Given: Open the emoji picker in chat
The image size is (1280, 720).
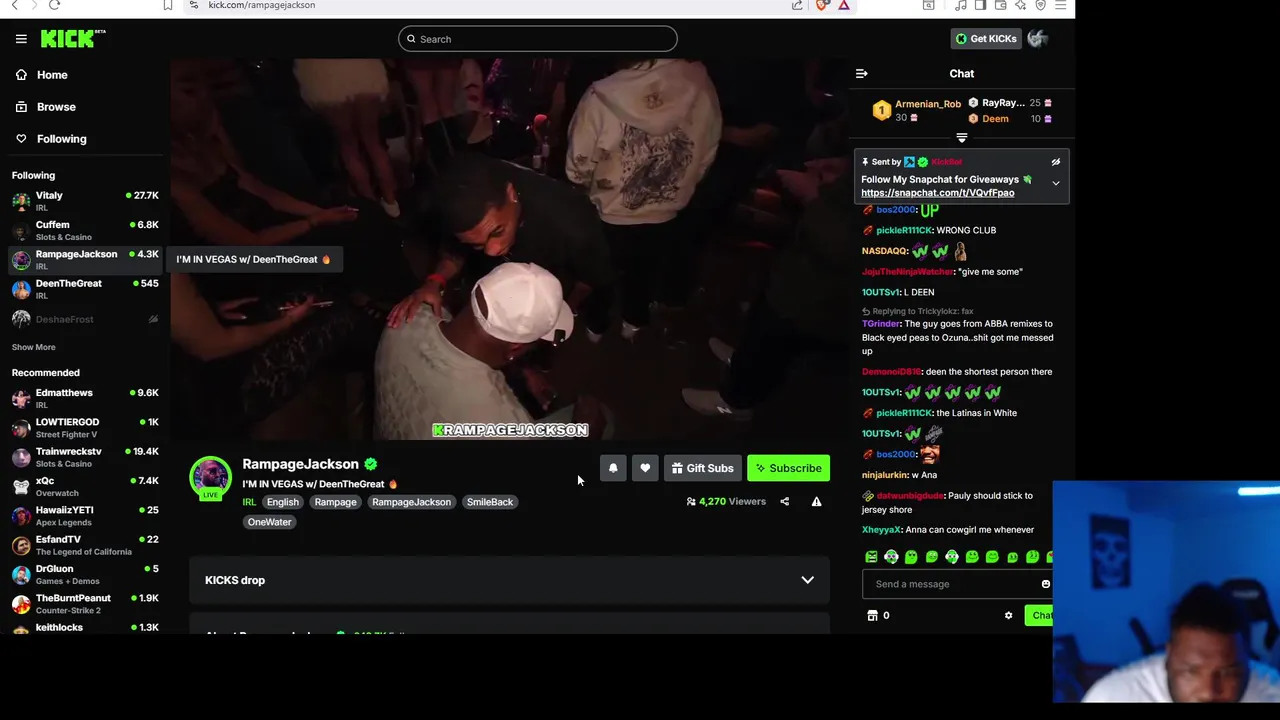Looking at the screenshot, I should (1046, 584).
